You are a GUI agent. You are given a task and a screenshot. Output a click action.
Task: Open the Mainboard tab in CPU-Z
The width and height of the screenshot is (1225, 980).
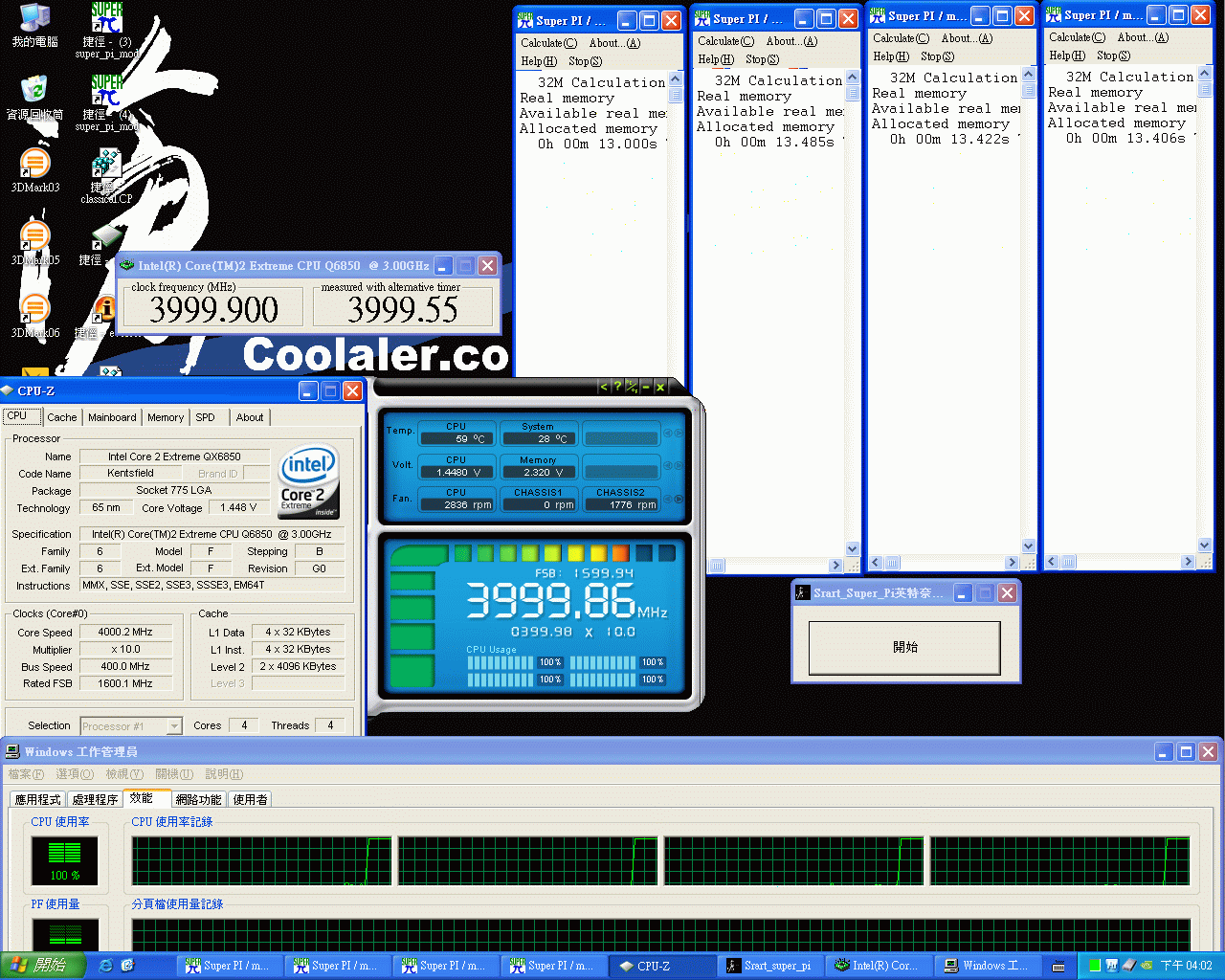pyautogui.click(x=112, y=417)
